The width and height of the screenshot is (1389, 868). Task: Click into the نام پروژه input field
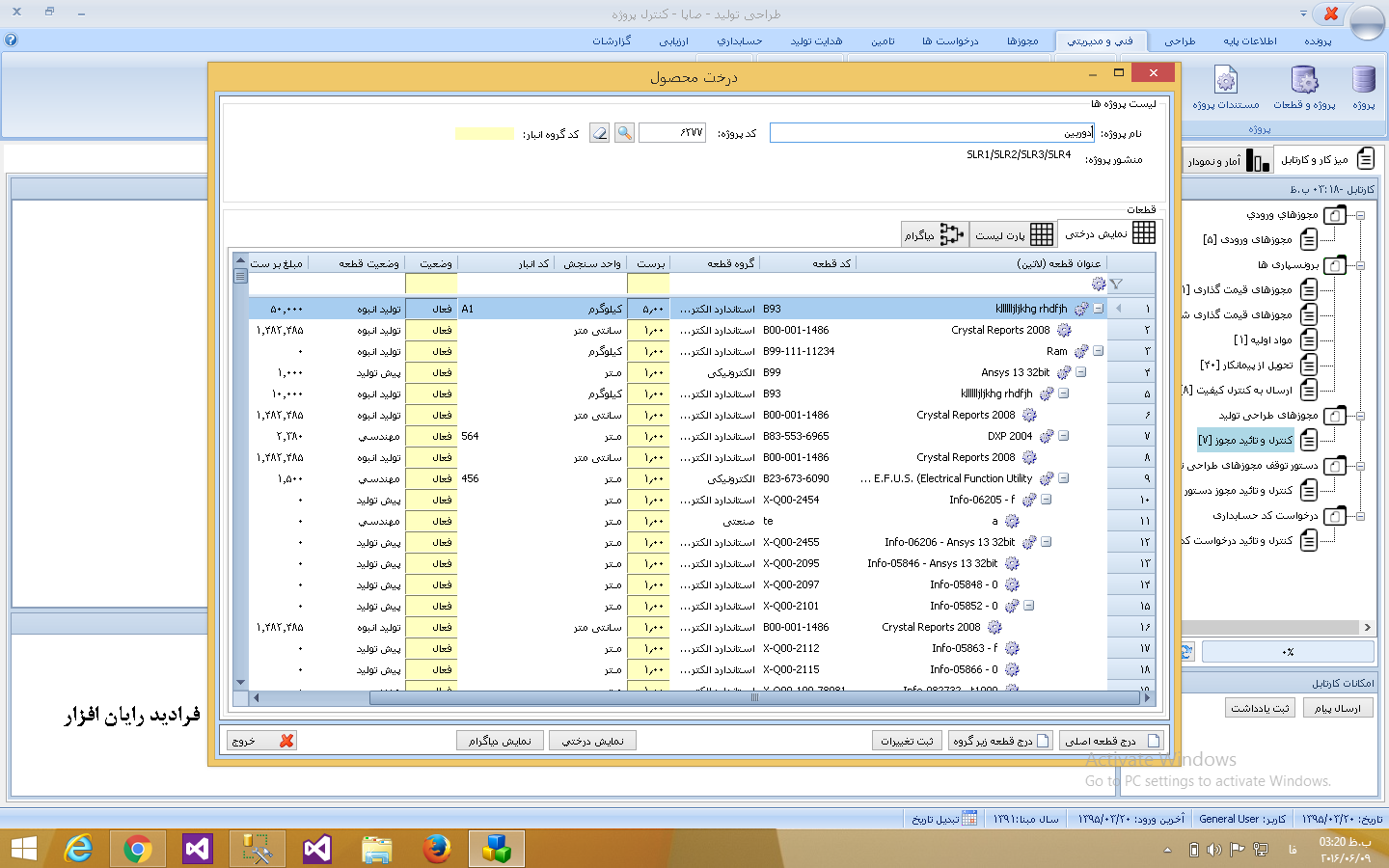coord(931,133)
